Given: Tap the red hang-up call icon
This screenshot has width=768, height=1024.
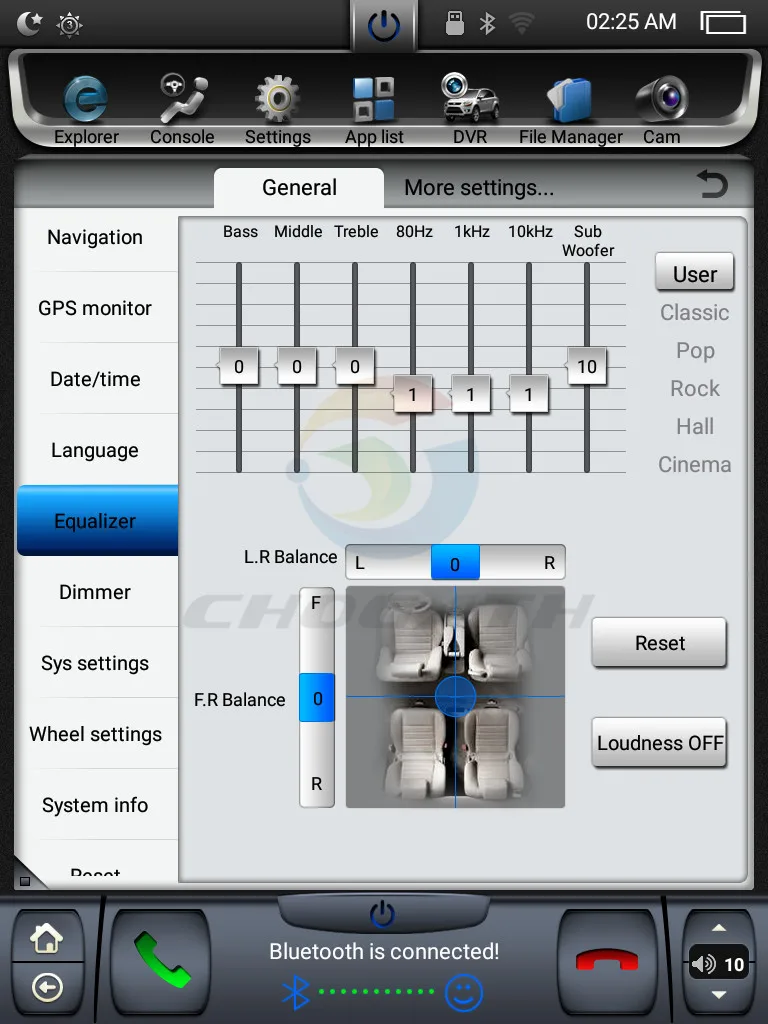Looking at the screenshot, I should pos(607,960).
